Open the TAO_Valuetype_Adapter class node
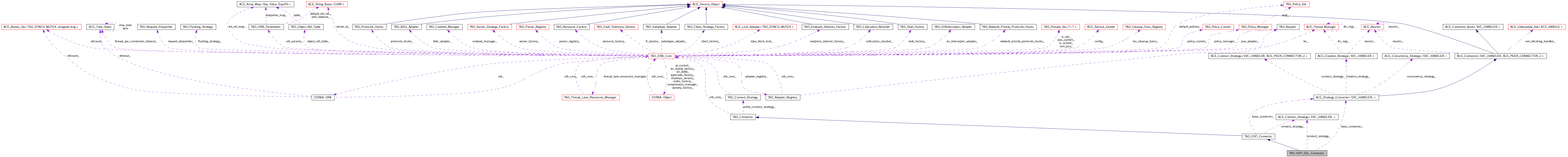Image resolution: width=1568 pixels, height=157 pixels. point(661,27)
